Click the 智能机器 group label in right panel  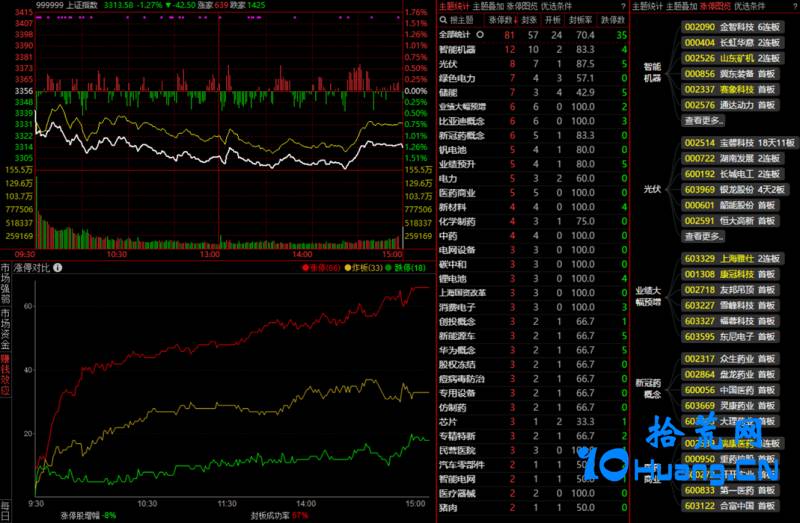point(652,72)
